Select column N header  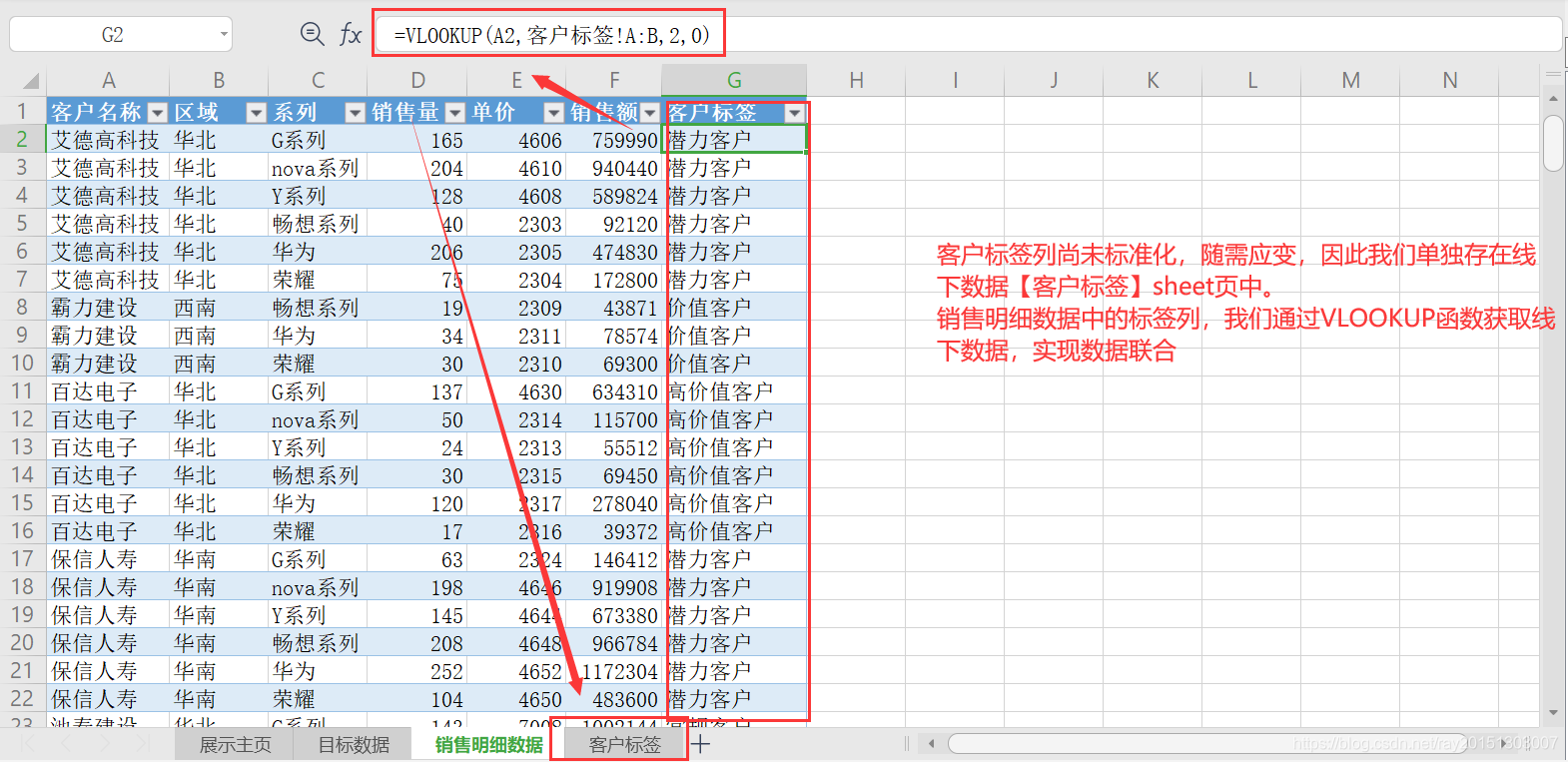click(x=1450, y=80)
